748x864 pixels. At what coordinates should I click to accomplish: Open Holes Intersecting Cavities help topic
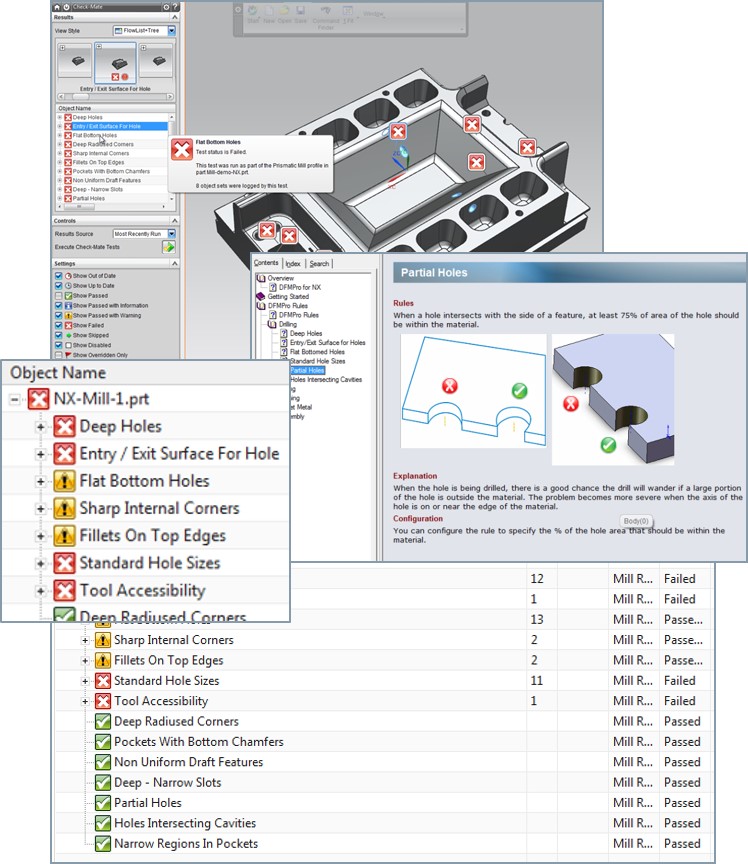click(x=326, y=380)
